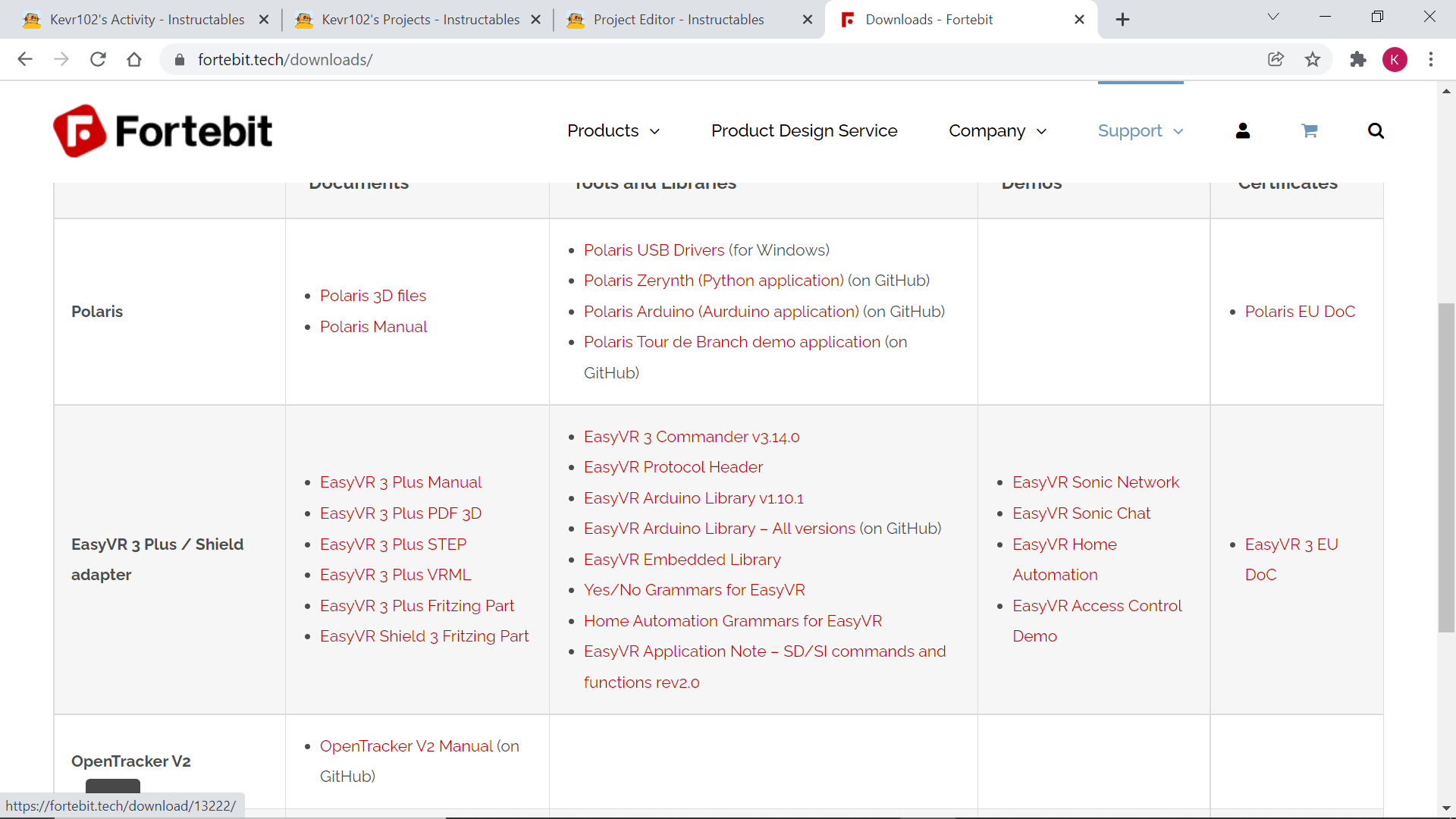Open the browser extensions puzzle icon
The width and height of the screenshot is (1456, 819).
[x=1357, y=59]
